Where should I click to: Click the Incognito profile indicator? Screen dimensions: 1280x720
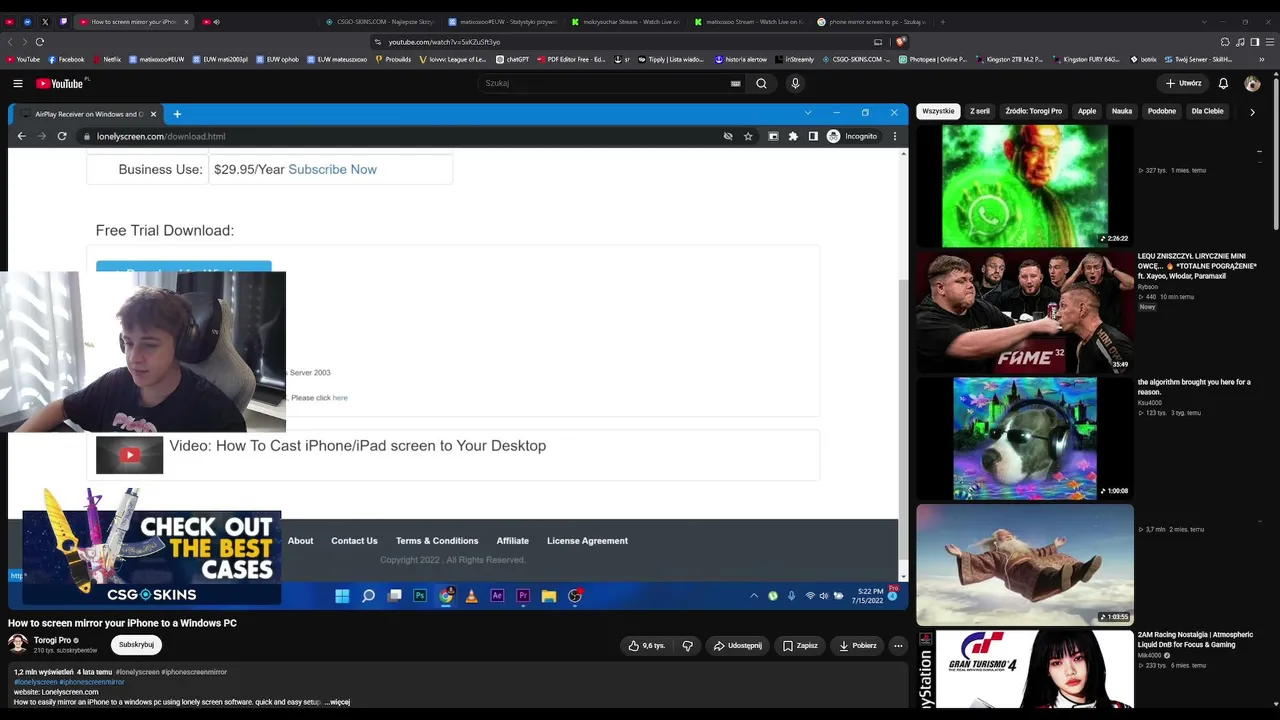point(852,136)
